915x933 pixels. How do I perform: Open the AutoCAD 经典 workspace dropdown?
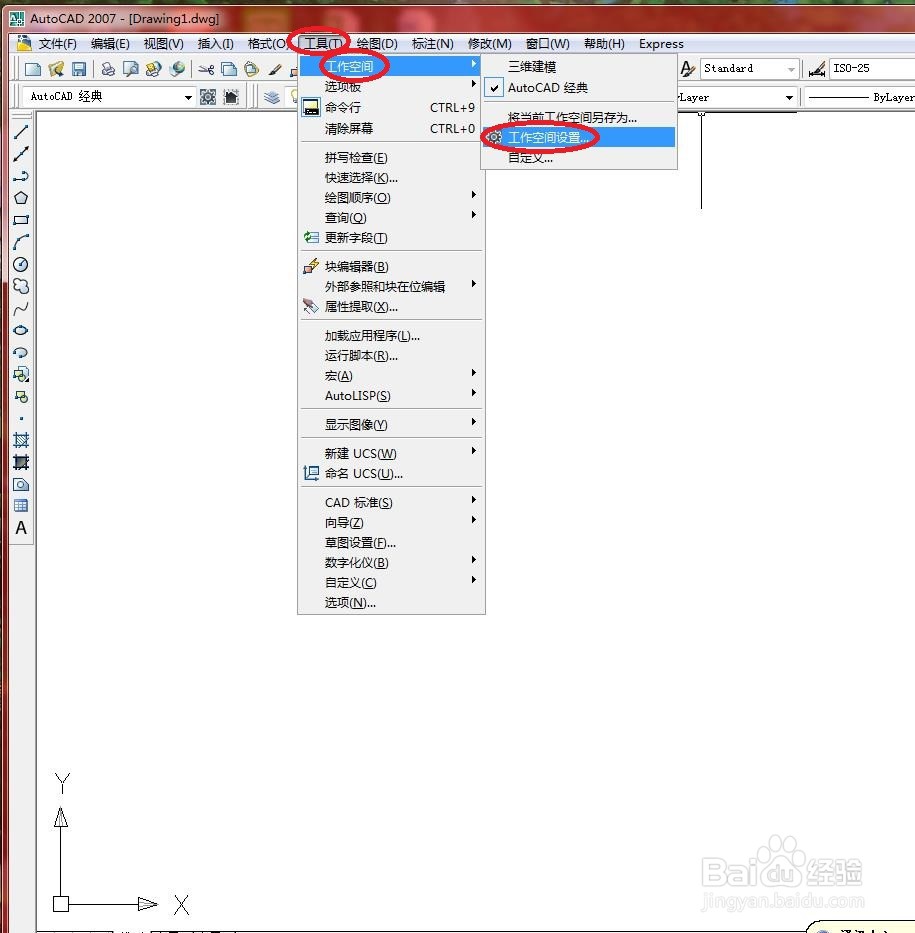point(188,97)
